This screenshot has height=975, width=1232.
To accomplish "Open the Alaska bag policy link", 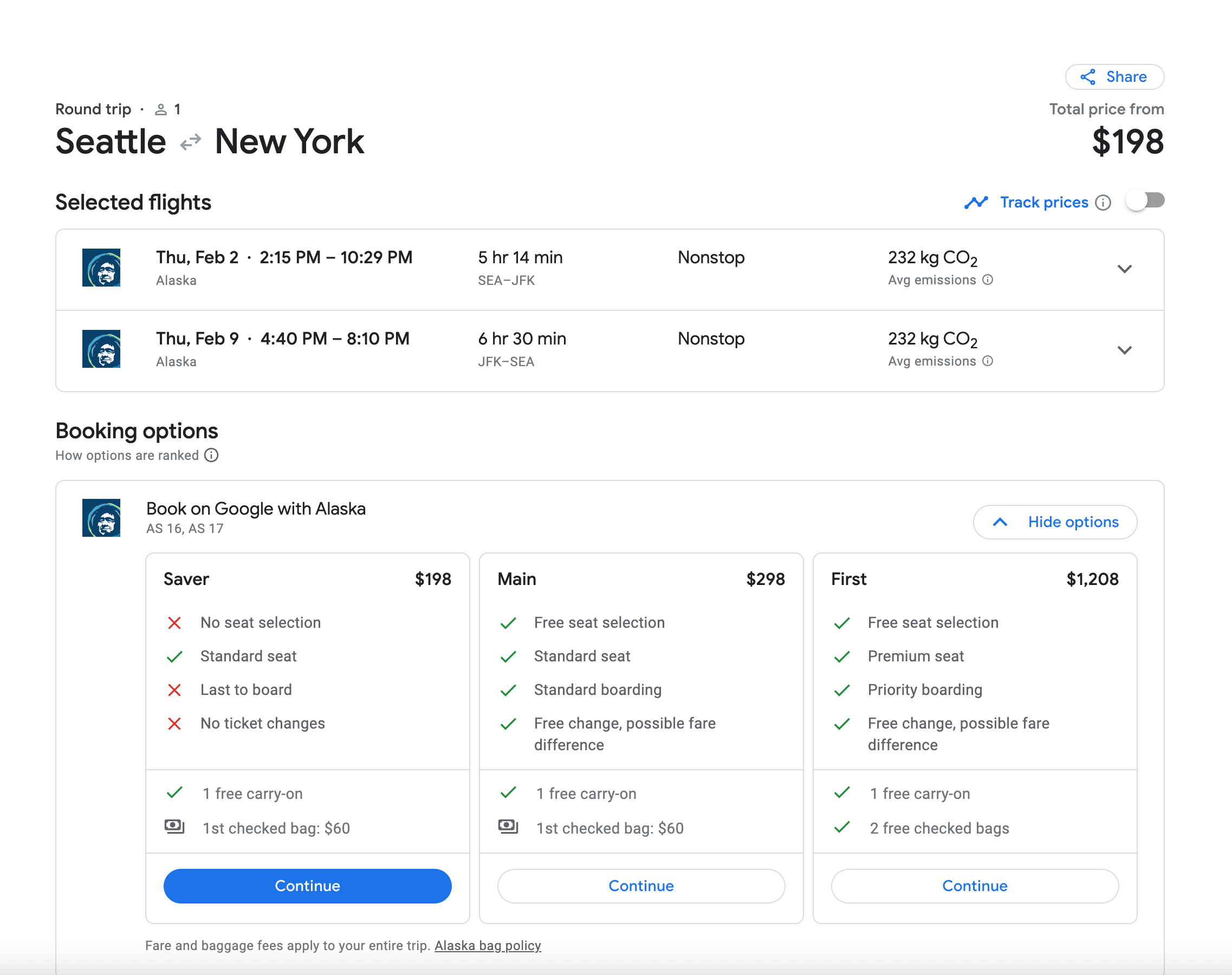I will [488, 945].
